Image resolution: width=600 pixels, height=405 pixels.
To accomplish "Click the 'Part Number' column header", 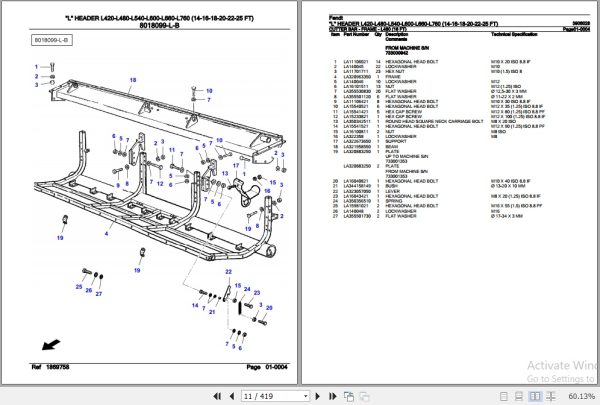I will 356,34.
